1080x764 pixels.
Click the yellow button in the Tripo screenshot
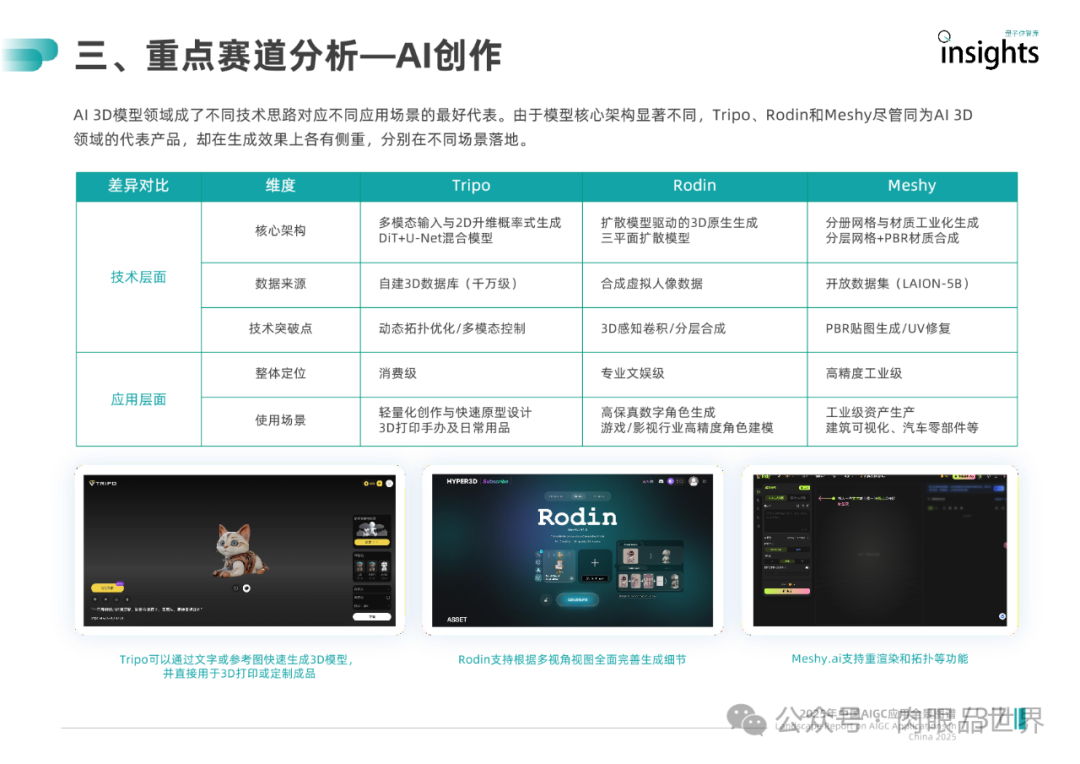click(x=107, y=588)
